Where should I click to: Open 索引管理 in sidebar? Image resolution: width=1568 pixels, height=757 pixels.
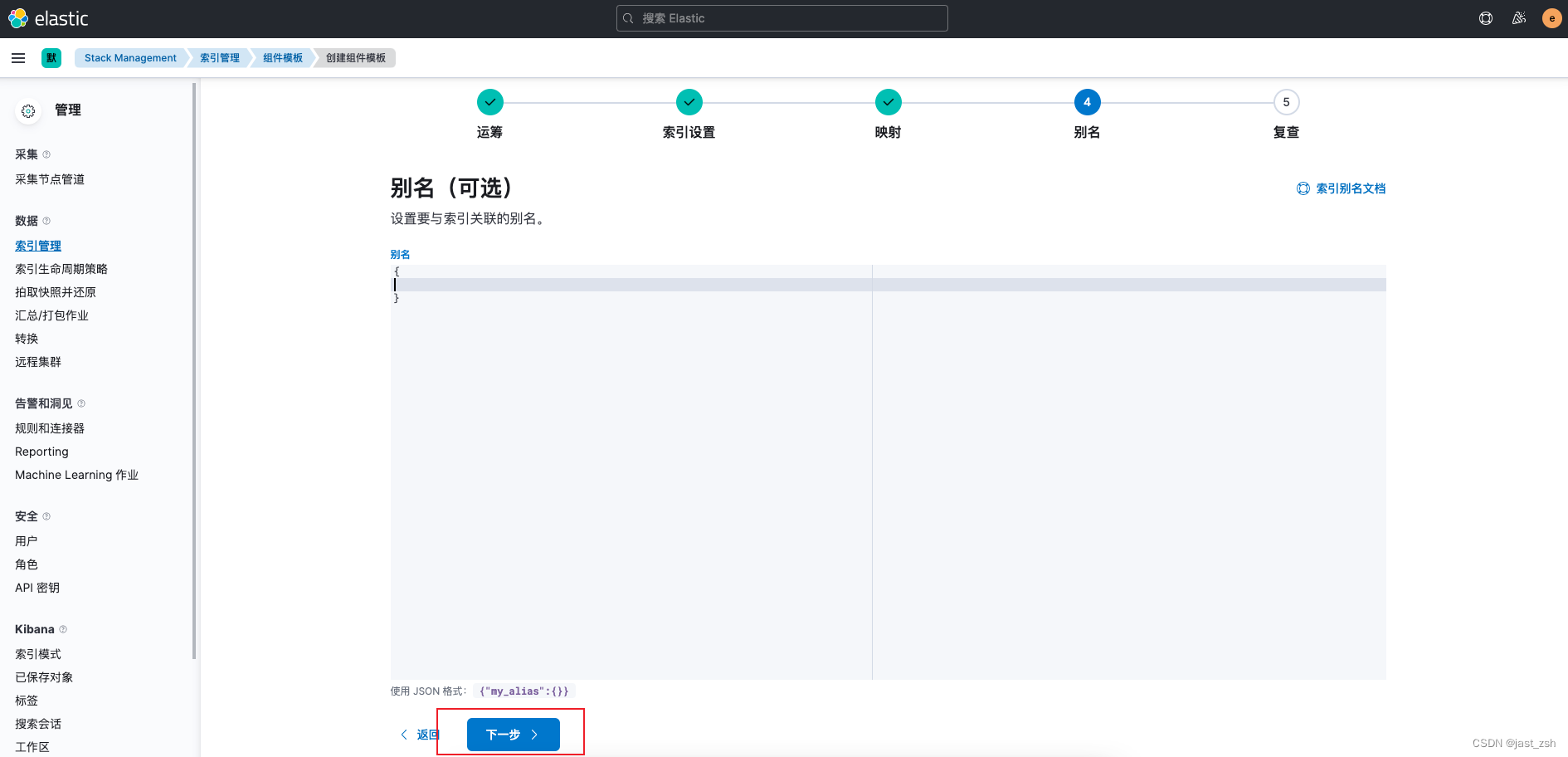click(38, 246)
